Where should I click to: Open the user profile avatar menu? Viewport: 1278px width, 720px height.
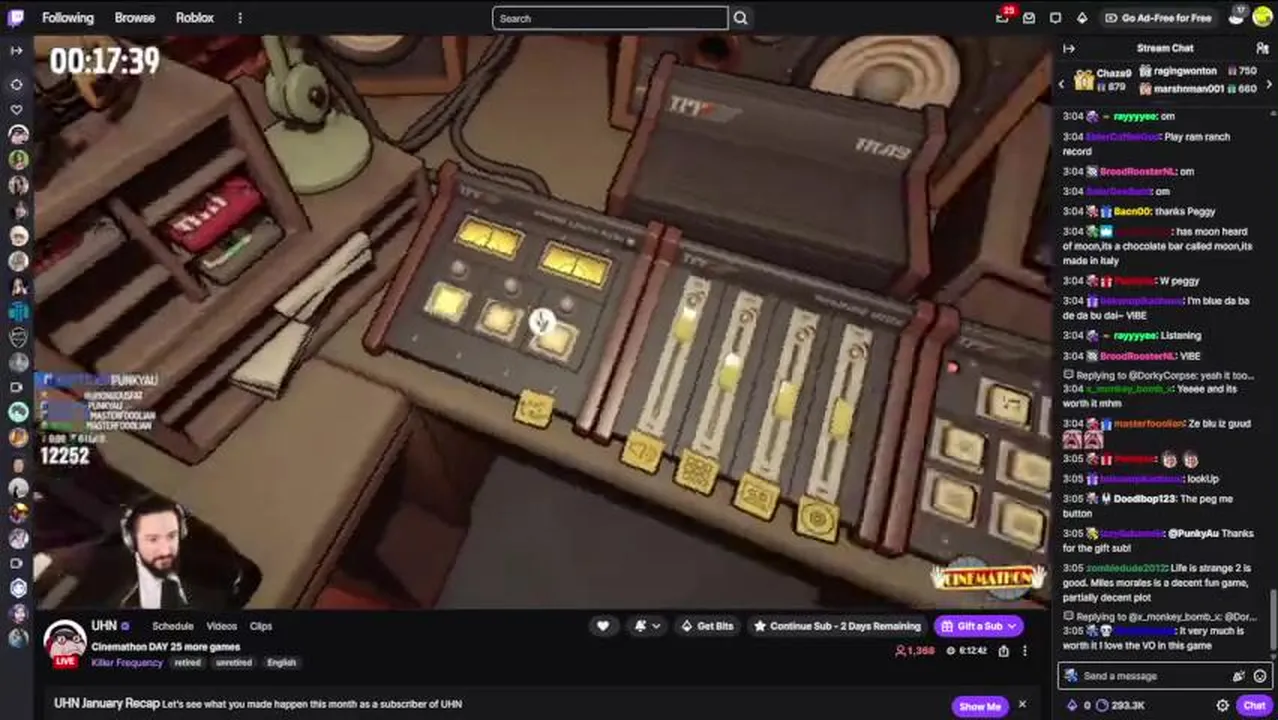[1263, 18]
